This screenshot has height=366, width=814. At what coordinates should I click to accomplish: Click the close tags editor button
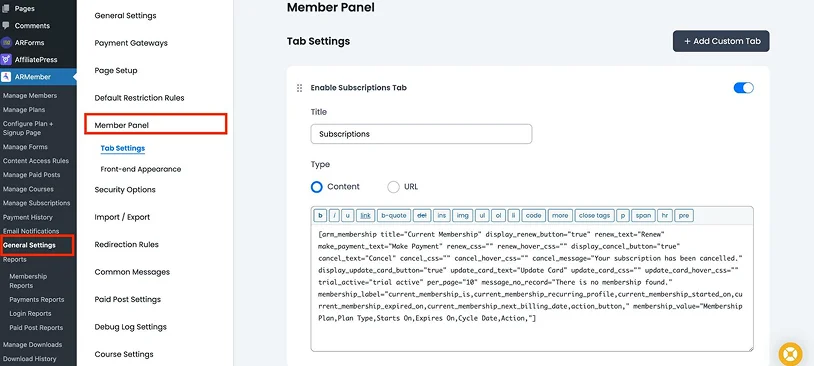click(594, 215)
